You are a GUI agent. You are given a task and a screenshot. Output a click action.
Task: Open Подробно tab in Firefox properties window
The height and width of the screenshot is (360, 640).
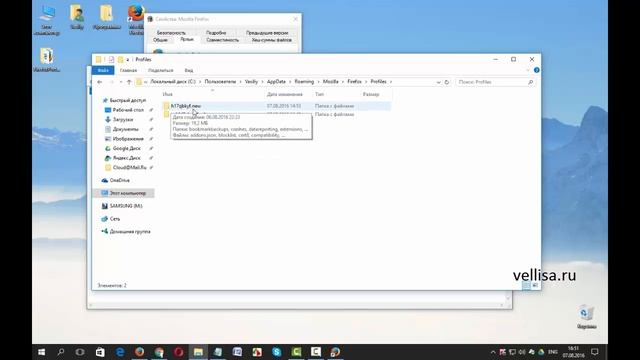click(216, 33)
